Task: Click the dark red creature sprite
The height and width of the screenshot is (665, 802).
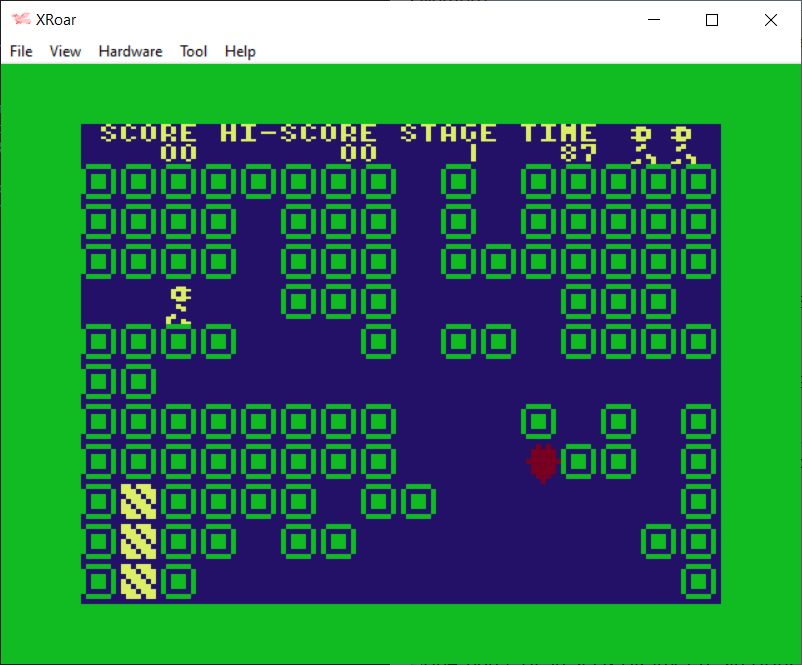Action: [542, 463]
